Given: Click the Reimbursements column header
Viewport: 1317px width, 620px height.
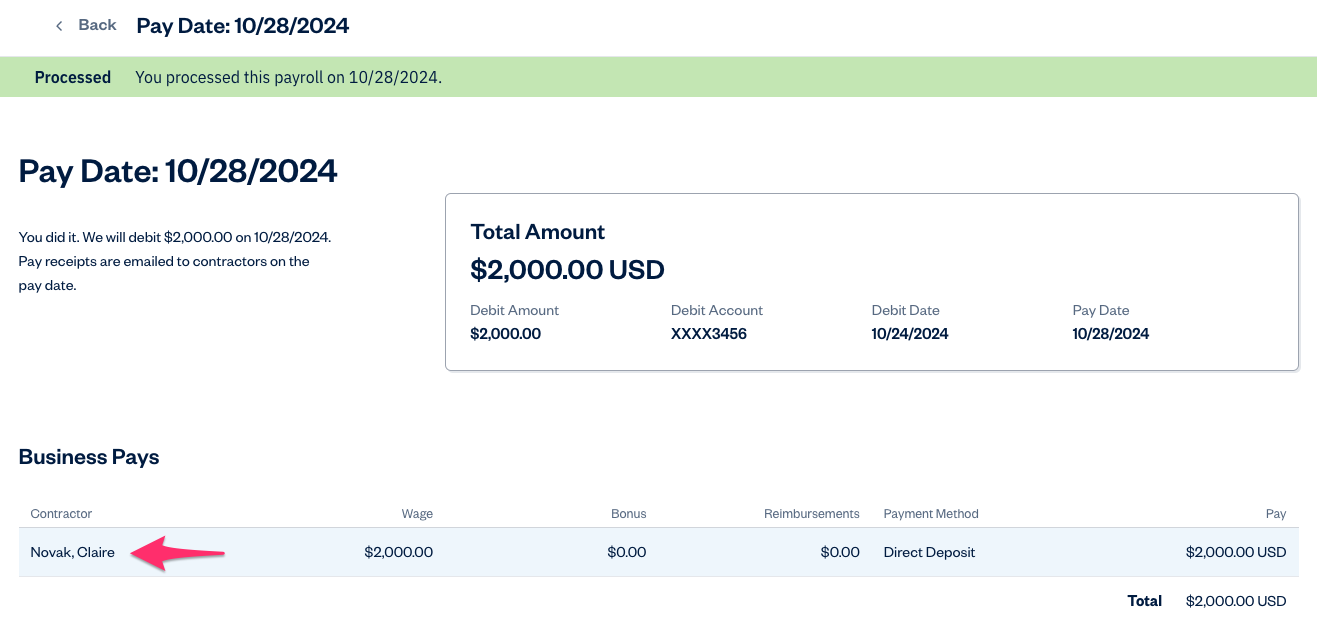Looking at the screenshot, I should pos(811,514).
